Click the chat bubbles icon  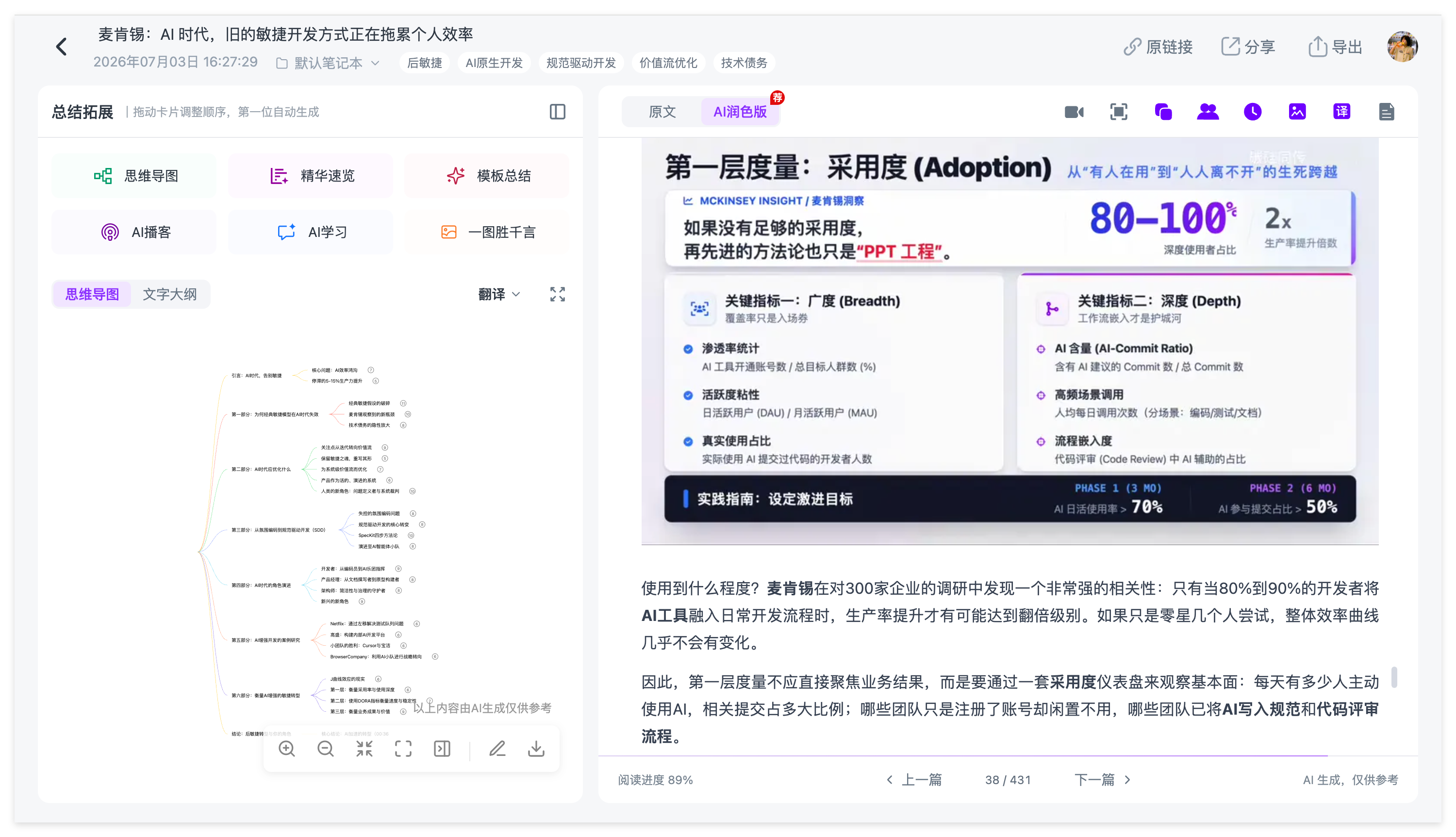[1163, 112]
